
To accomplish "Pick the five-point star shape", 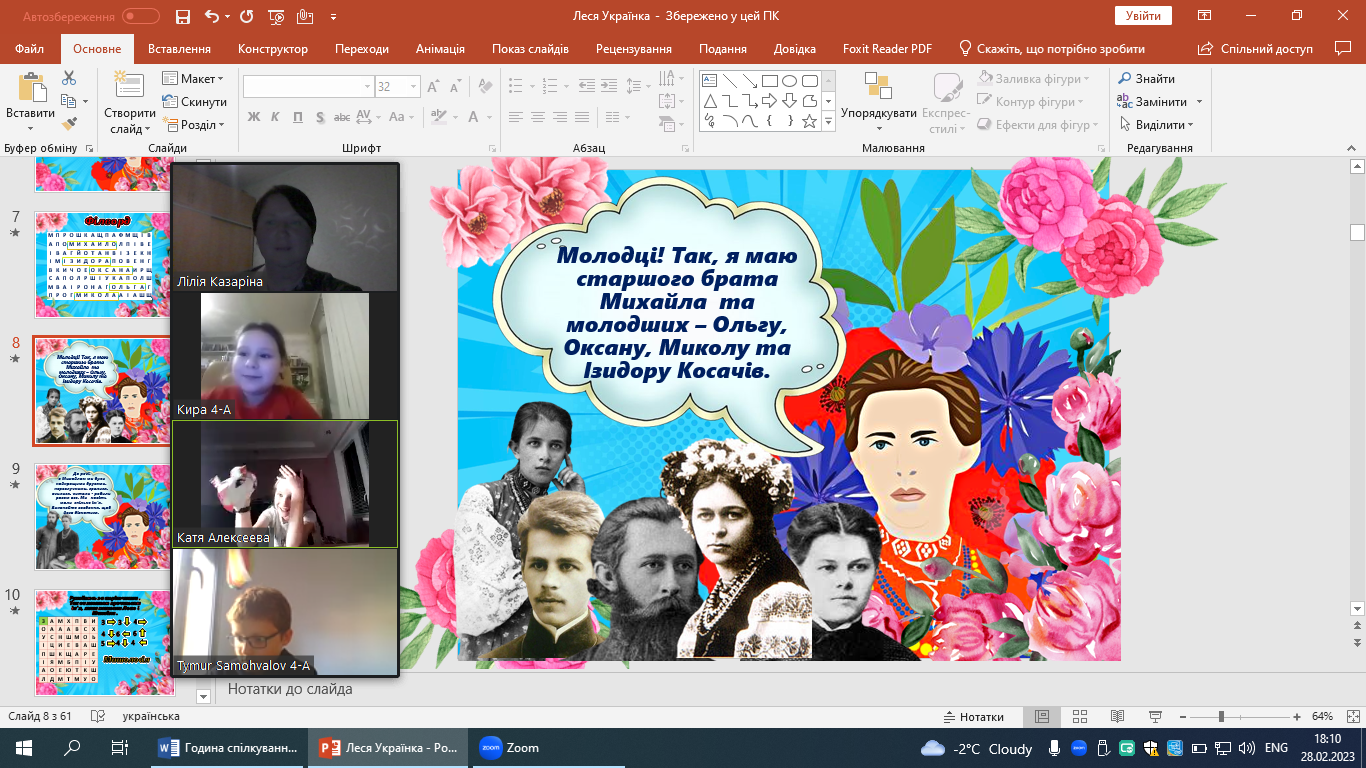I will pos(809,121).
